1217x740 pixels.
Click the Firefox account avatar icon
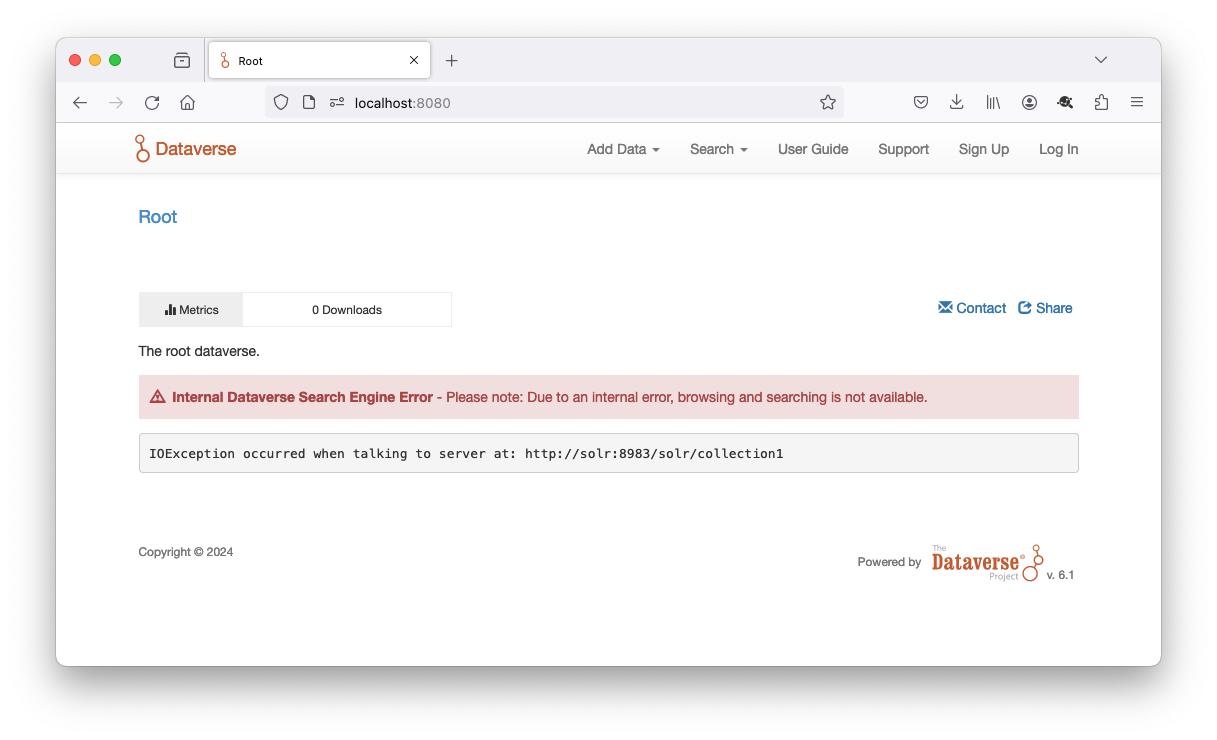pyautogui.click(x=1029, y=102)
